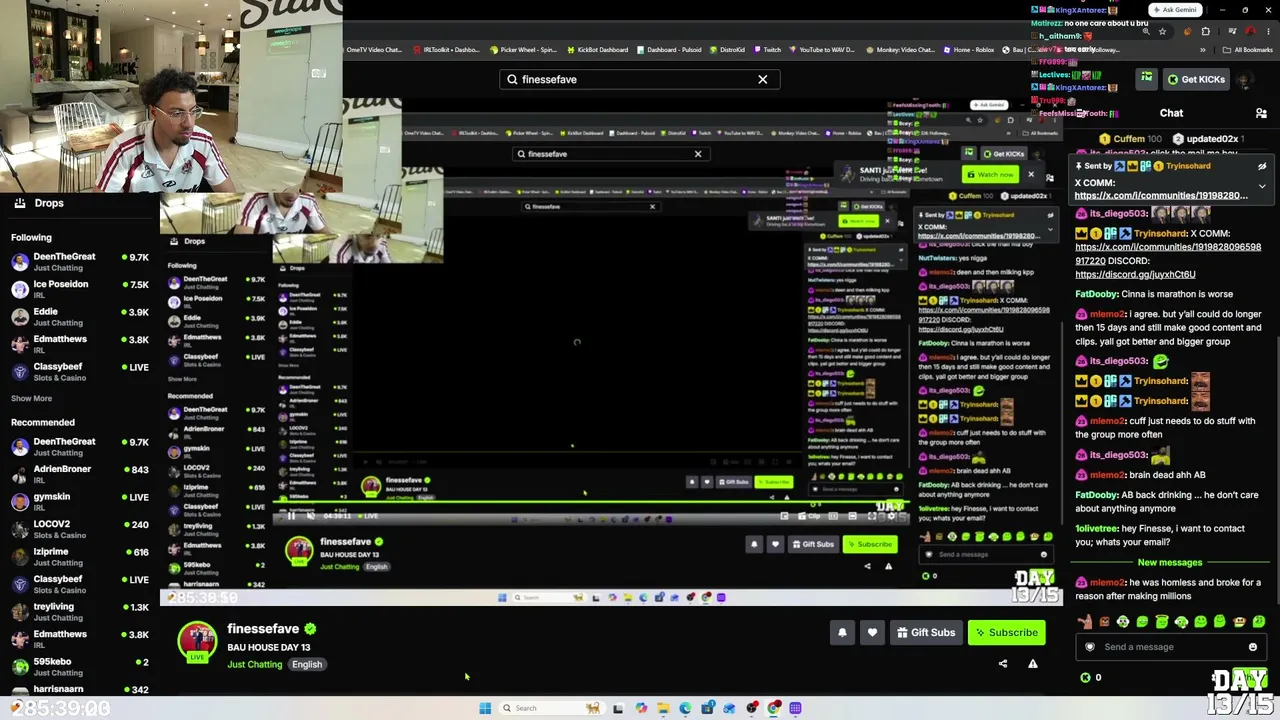Click the KICKs balance icon below chat

point(1085,677)
